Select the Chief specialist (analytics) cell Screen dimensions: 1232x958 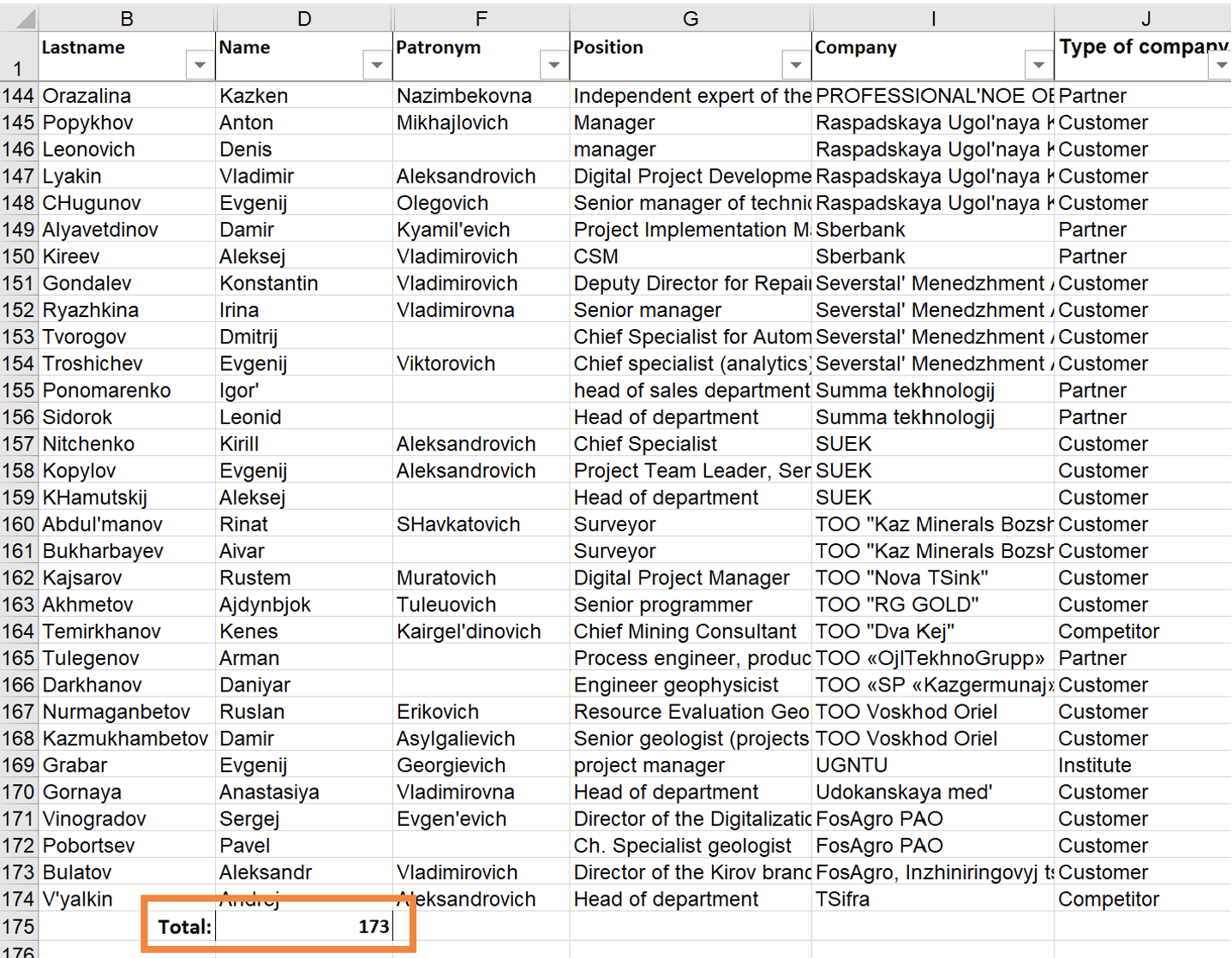point(691,363)
